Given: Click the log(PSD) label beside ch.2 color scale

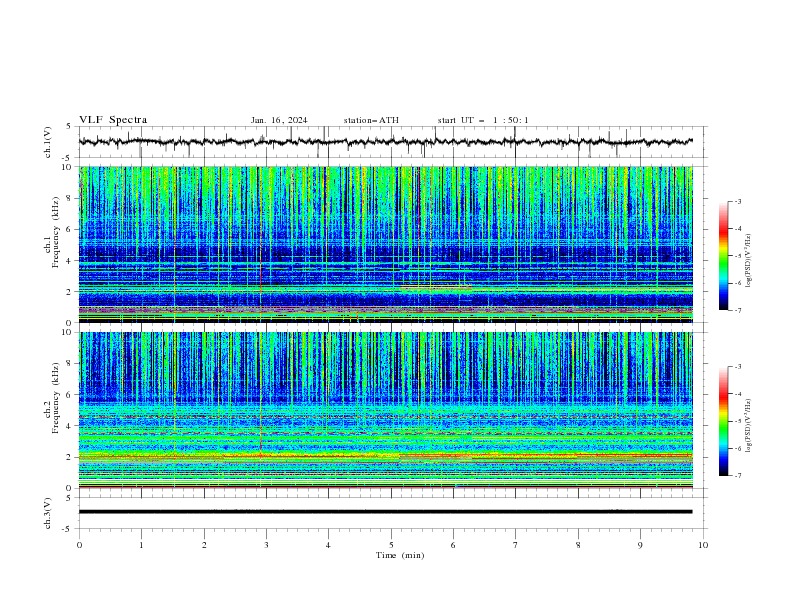Looking at the screenshot, I should tap(748, 426).
